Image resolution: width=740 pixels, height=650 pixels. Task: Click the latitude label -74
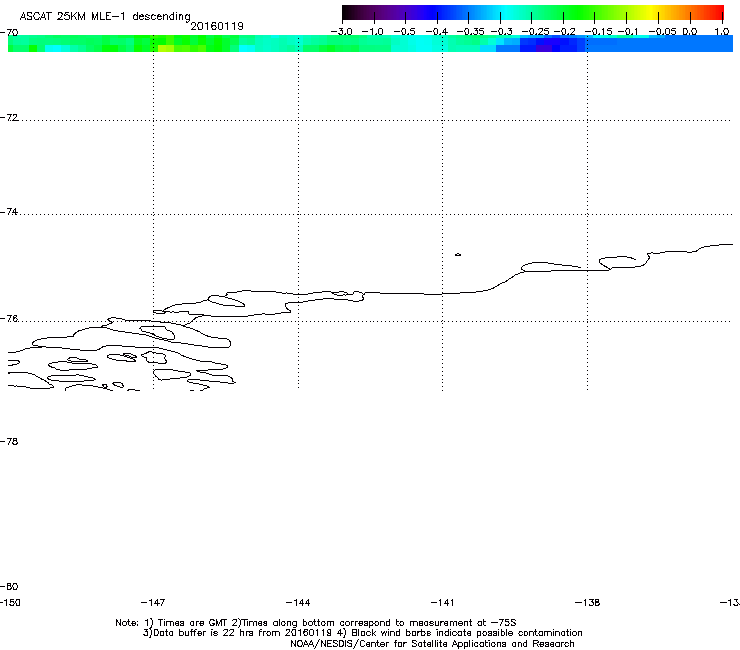9,212
